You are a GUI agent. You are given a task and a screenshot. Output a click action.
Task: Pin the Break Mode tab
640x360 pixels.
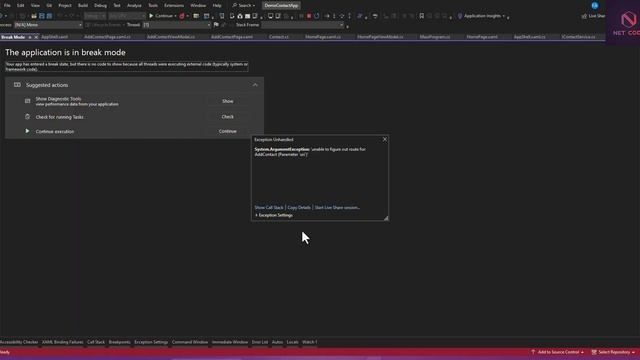pyautogui.click(x=30, y=37)
